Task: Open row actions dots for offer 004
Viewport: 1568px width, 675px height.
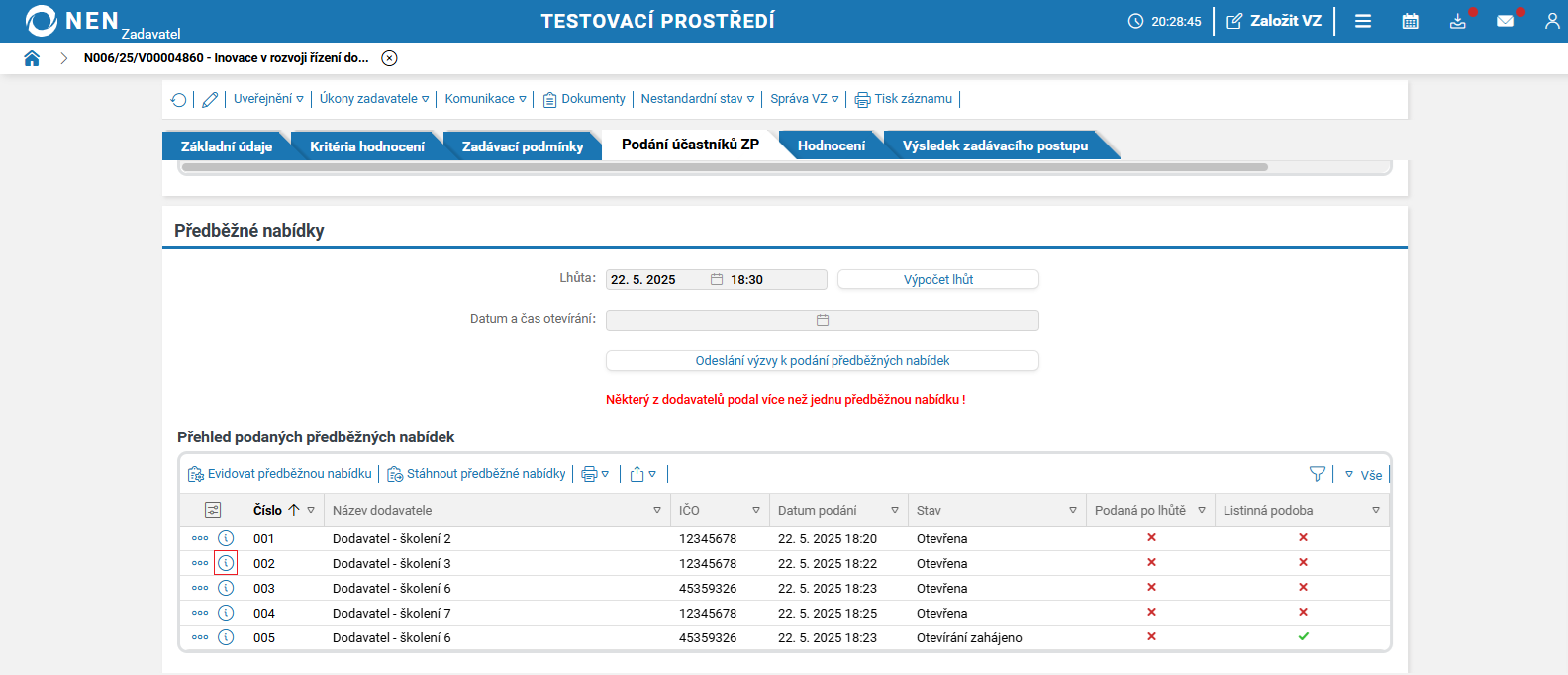Action: coord(200,613)
